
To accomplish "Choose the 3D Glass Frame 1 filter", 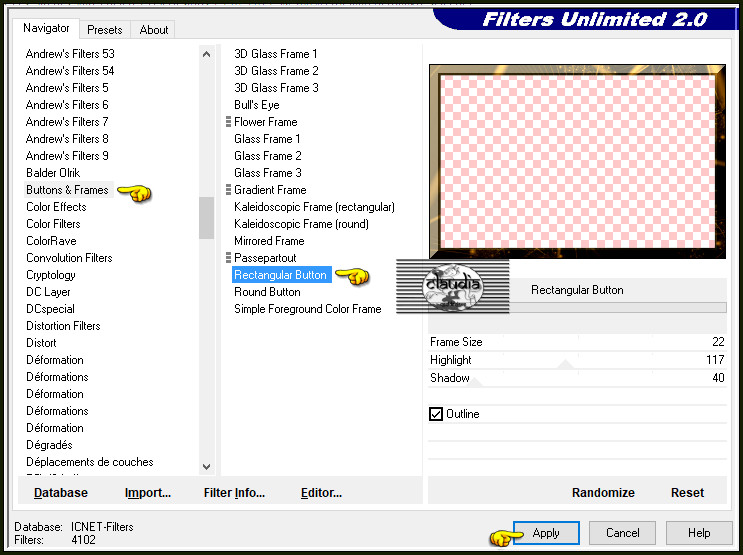I will tap(275, 54).
